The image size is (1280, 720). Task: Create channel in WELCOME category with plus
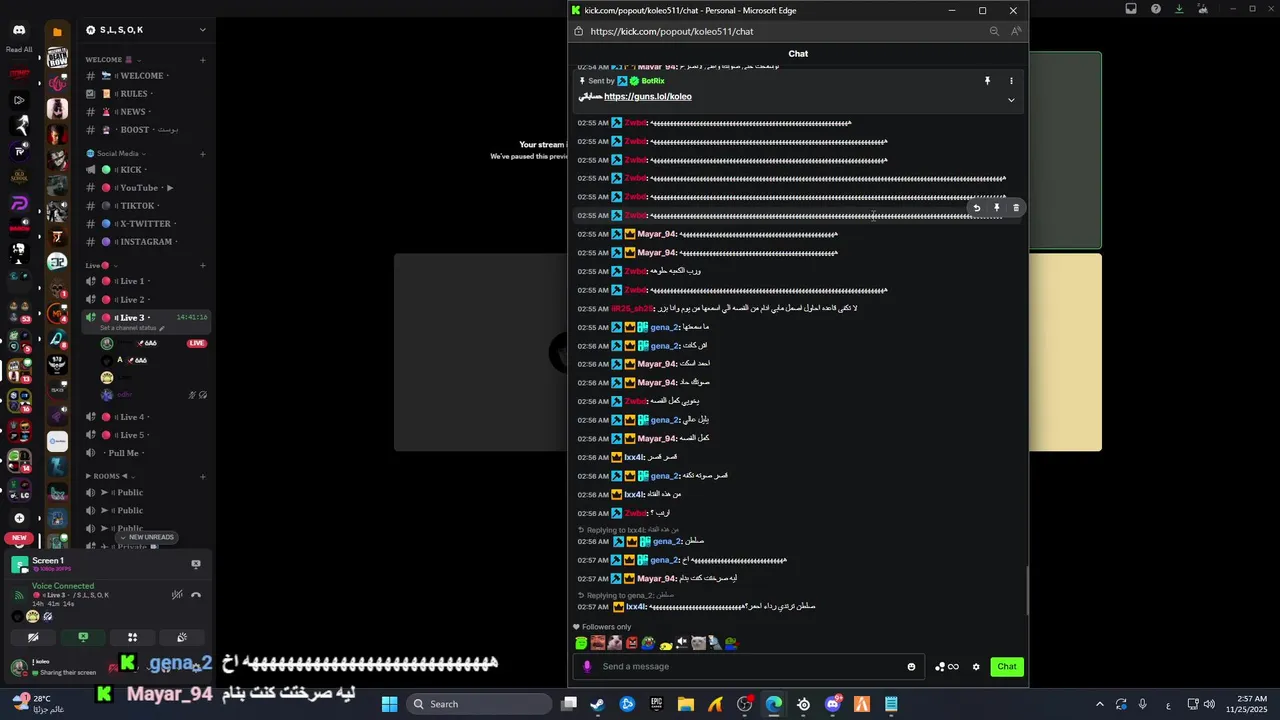coord(203,60)
